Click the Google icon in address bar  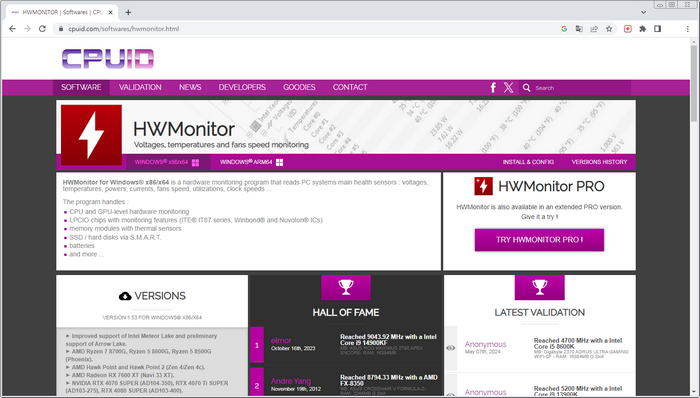(564, 29)
